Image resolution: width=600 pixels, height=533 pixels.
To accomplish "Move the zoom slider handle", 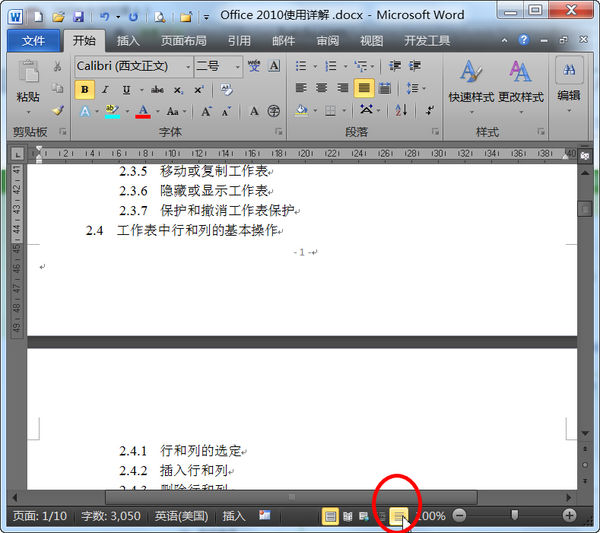I will point(515,515).
